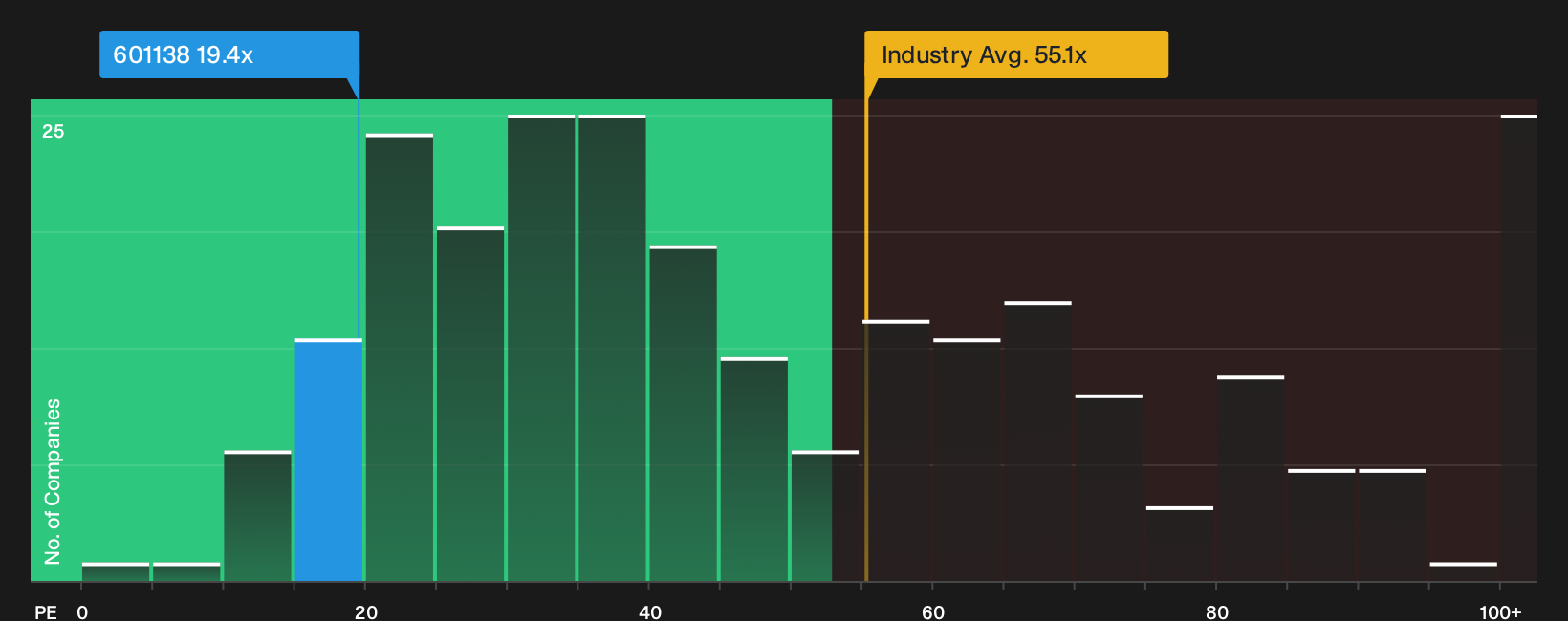Select the histogram bar for PE 20-25
This screenshot has width=1568, height=621.
pyautogui.click(x=400, y=357)
